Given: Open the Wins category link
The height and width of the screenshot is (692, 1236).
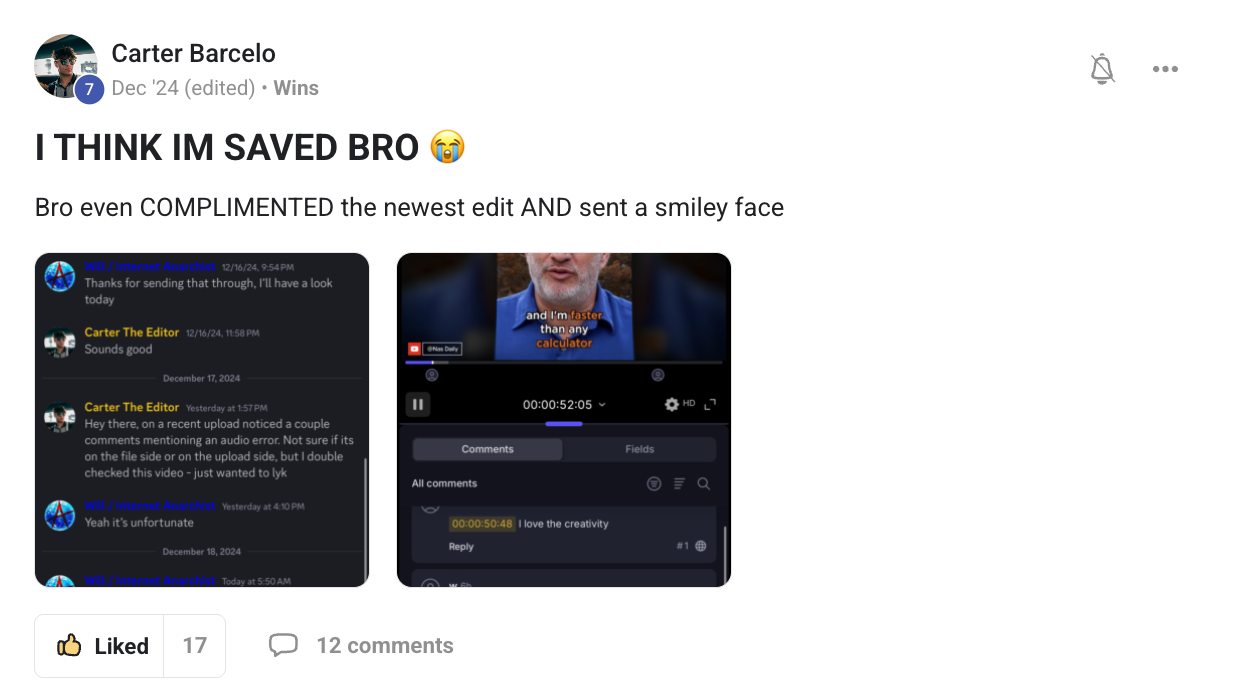Looking at the screenshot, I should [x=296, y=88].
